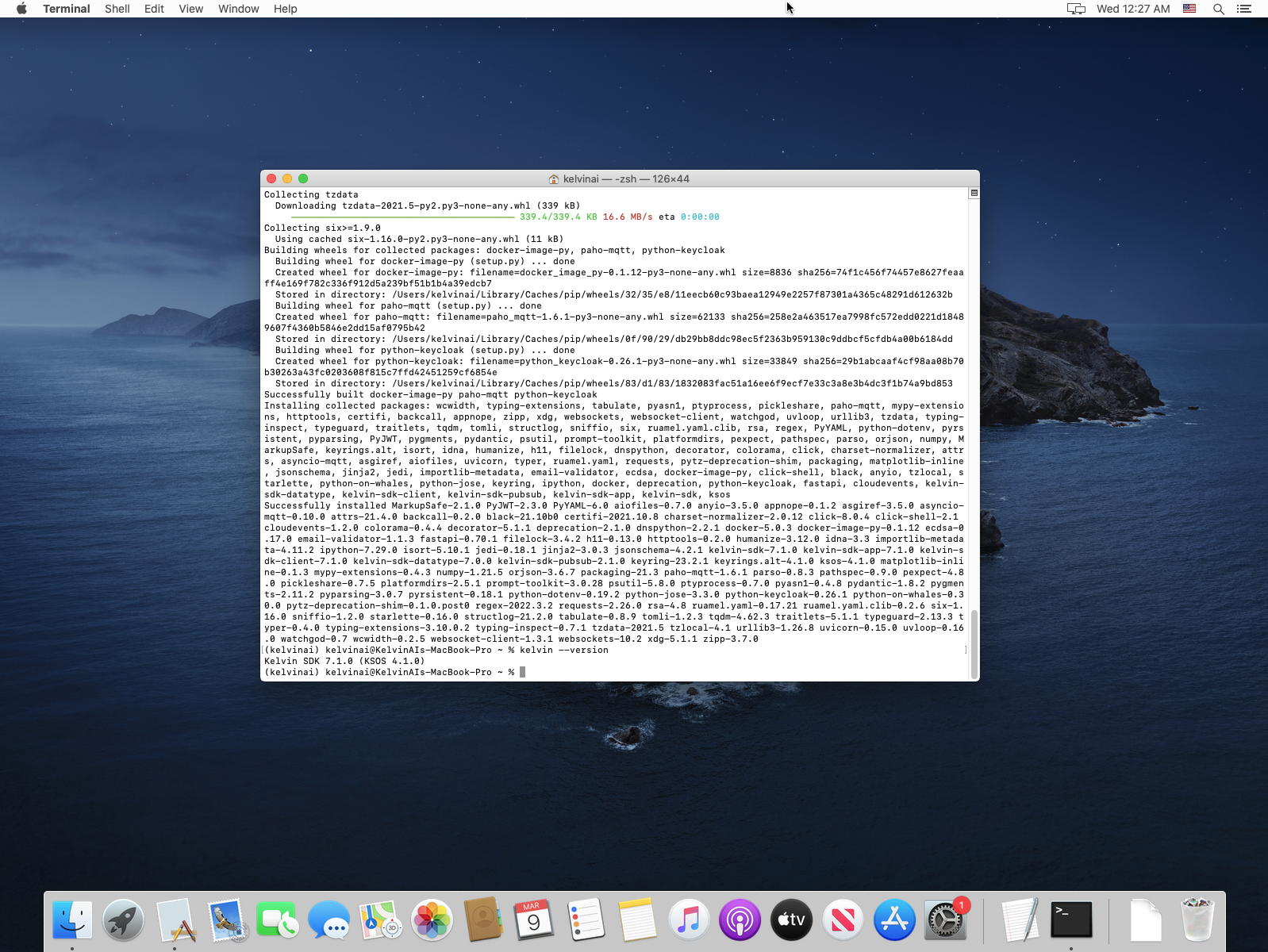
Task: Show Notification Center from menu bar
Action: coord(1243,9)
